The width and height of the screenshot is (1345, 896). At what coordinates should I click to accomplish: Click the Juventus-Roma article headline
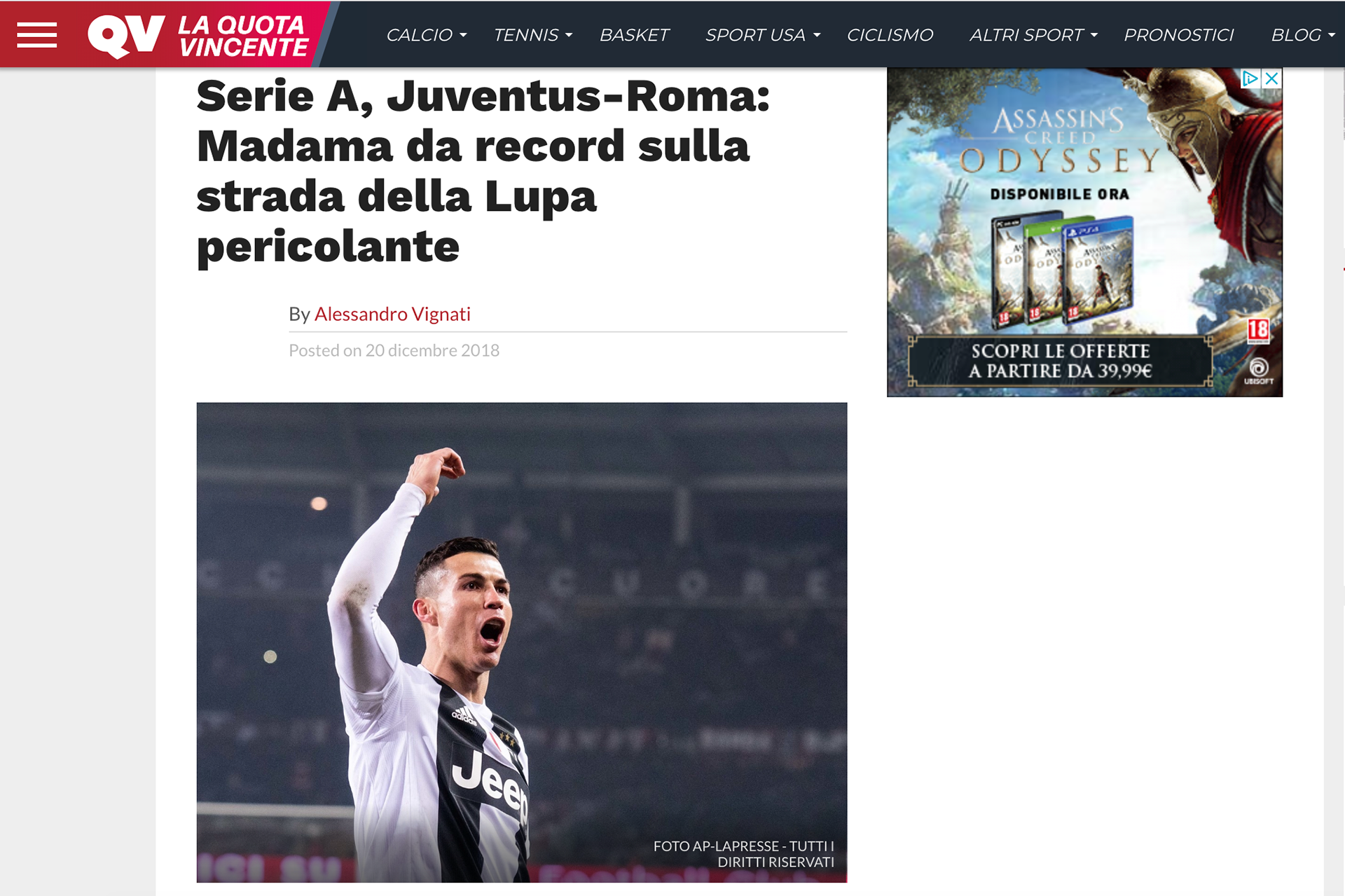point(483,171)
